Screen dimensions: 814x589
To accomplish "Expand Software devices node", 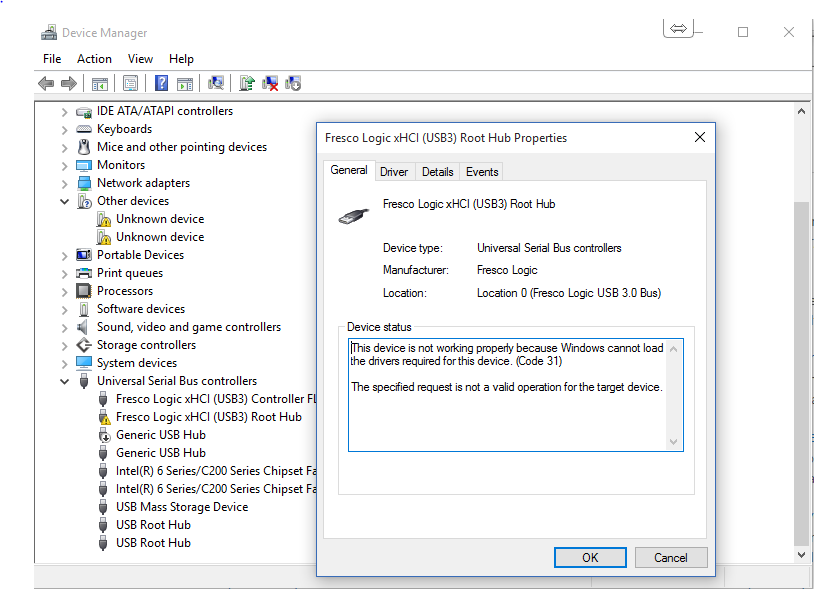I will tap(64, 309).
